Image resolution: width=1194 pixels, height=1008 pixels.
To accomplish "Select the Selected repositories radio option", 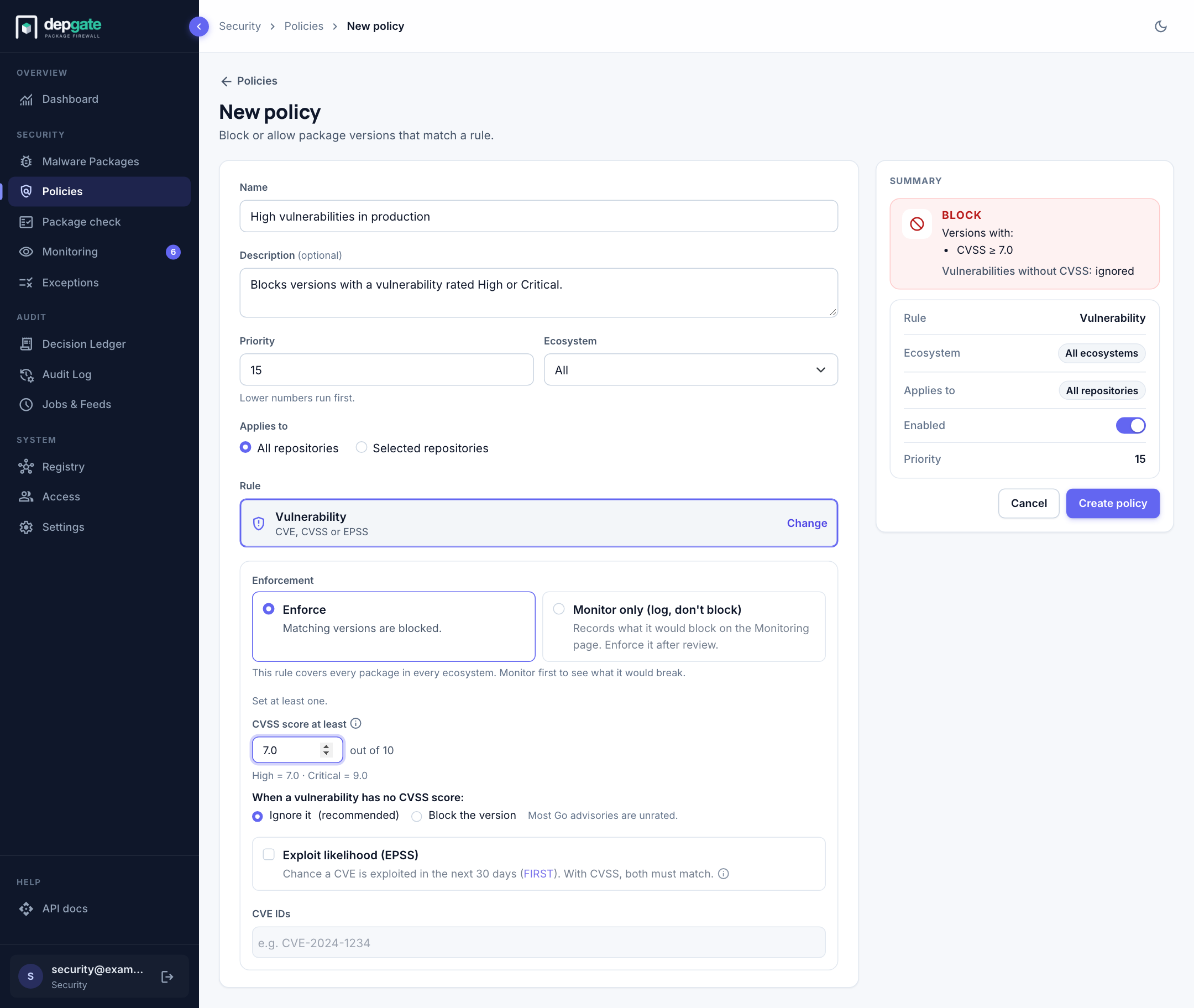I will (x=361, y=447).
